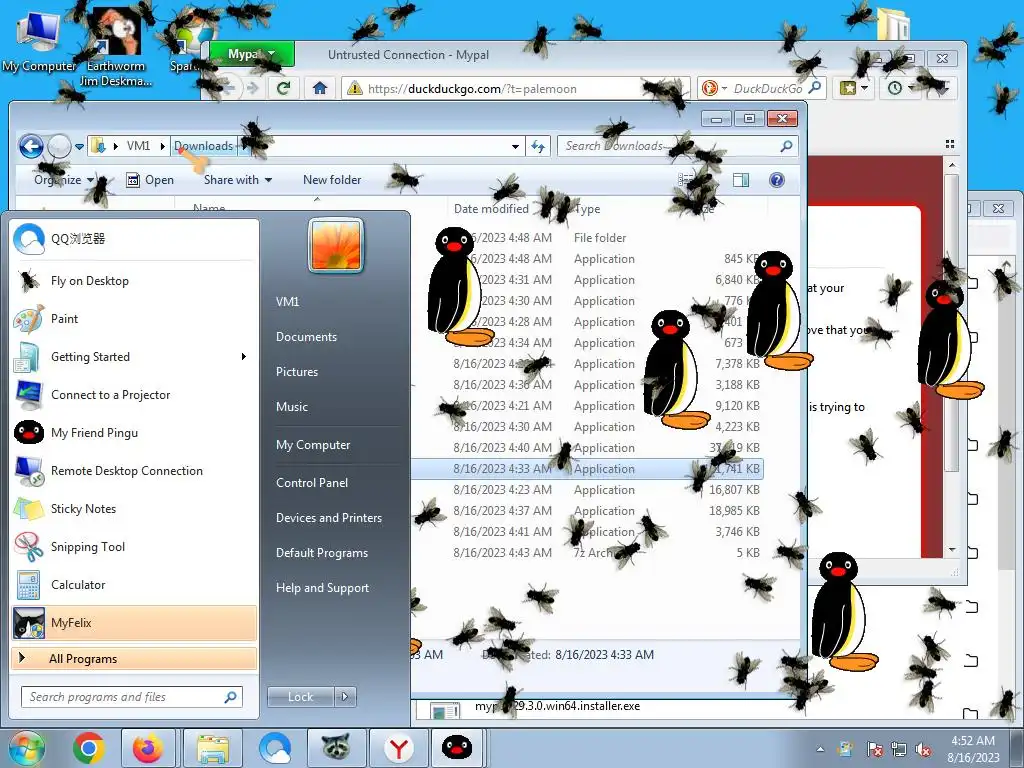Expand All Programs list
This screenshot has width=1024, height=768.
134,659
